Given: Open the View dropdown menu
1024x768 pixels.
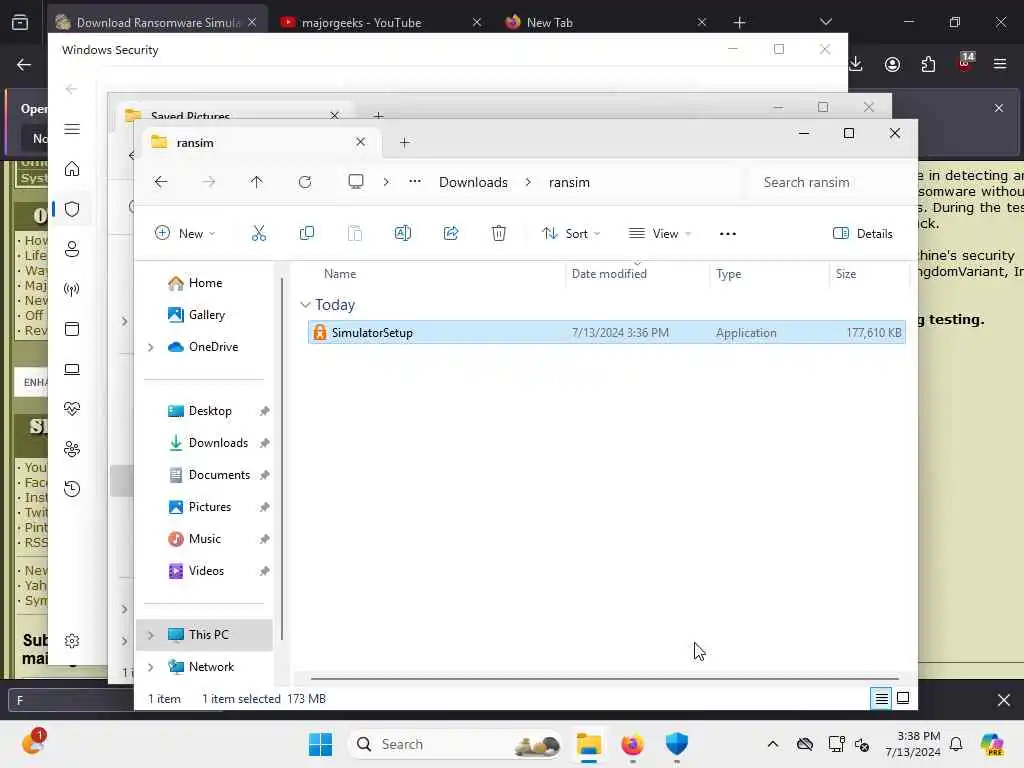Looking at the screenshot, I should (660, 234).
